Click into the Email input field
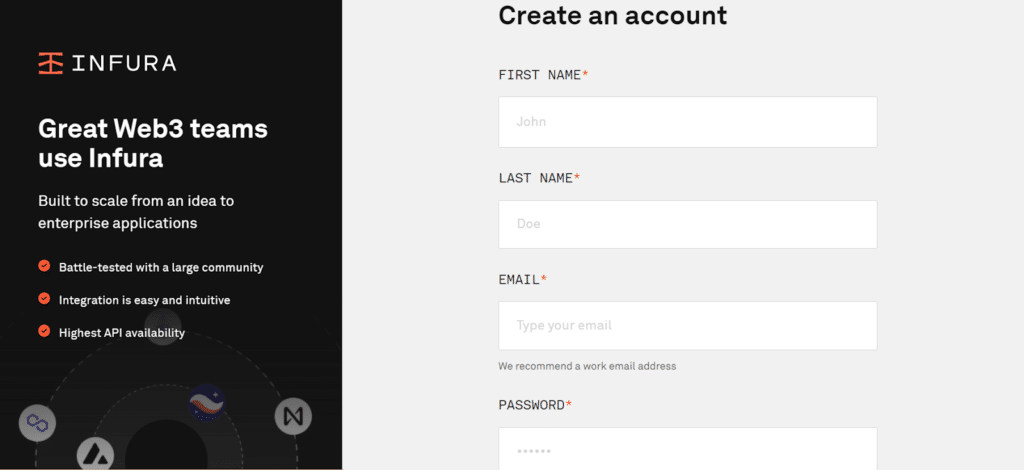1024x470 pixels. click(x=687, y=326)
